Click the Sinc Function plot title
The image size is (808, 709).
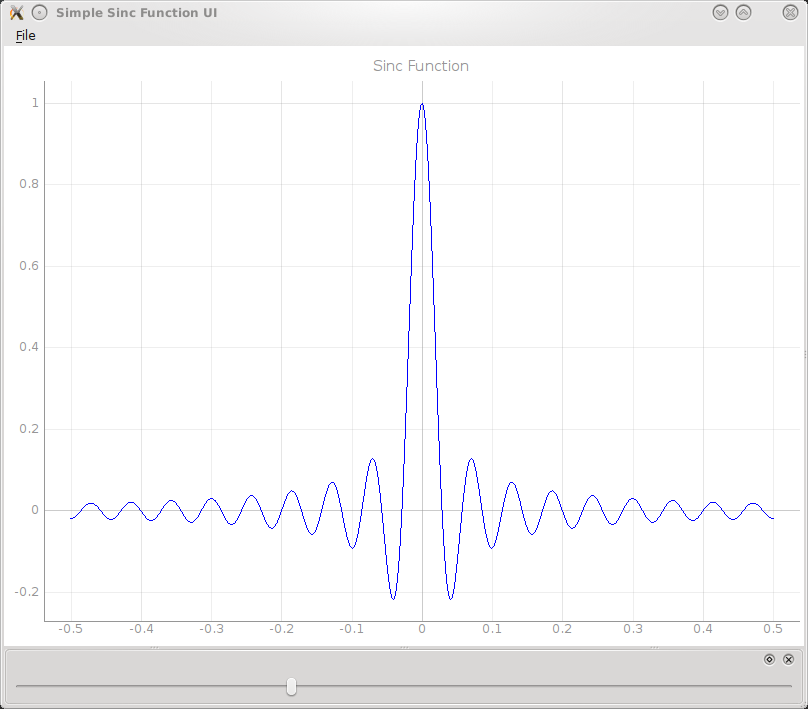point(421,66)
